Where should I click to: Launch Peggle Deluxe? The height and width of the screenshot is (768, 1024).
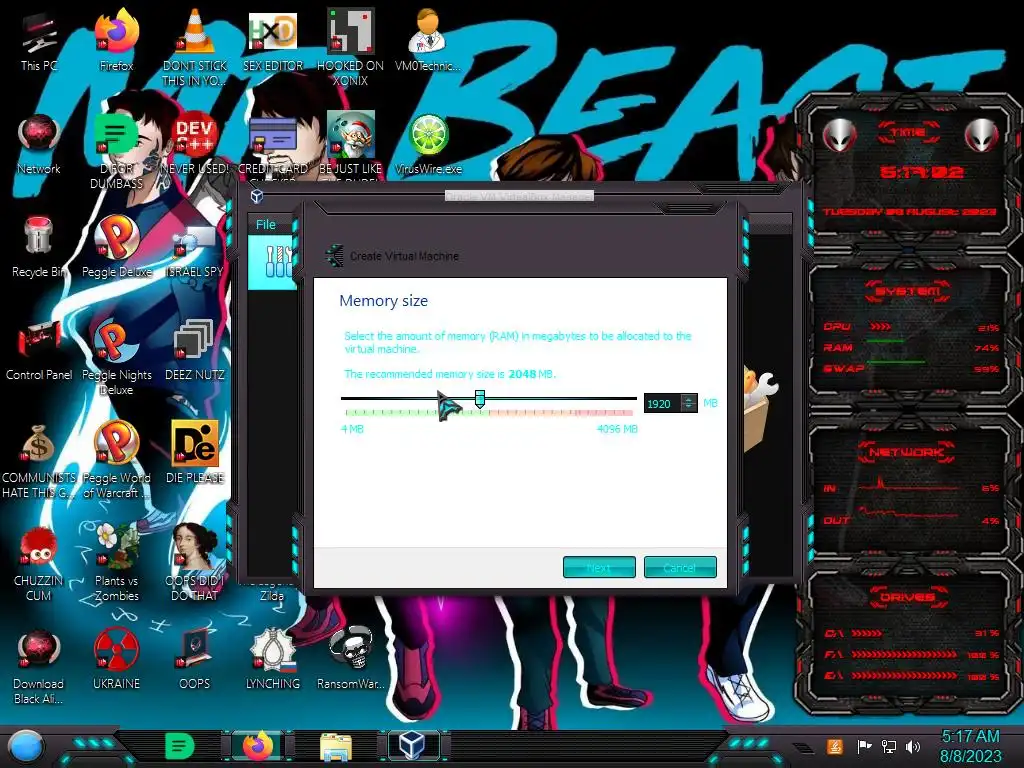(x=117, y=247)
